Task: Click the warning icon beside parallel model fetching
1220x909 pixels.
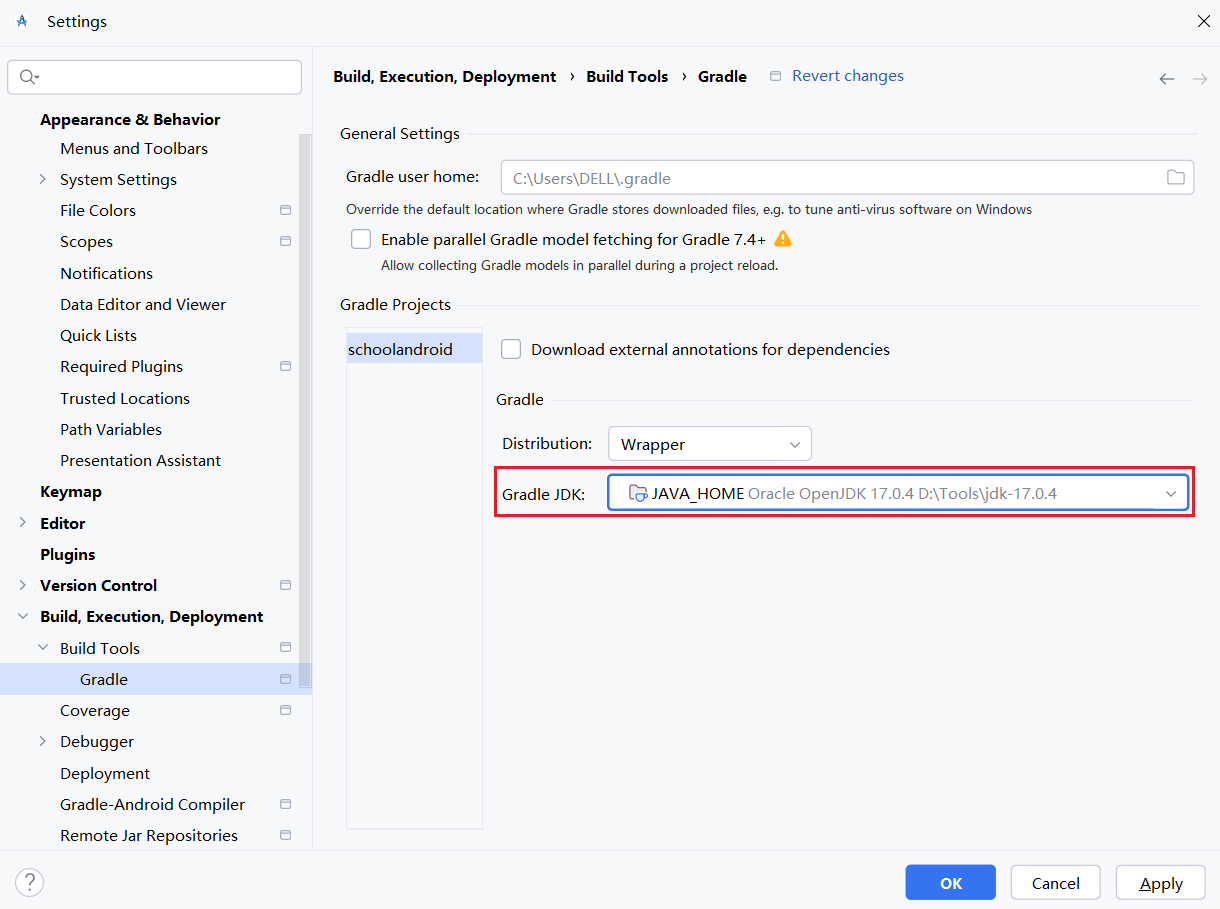Action: point(783,239)
